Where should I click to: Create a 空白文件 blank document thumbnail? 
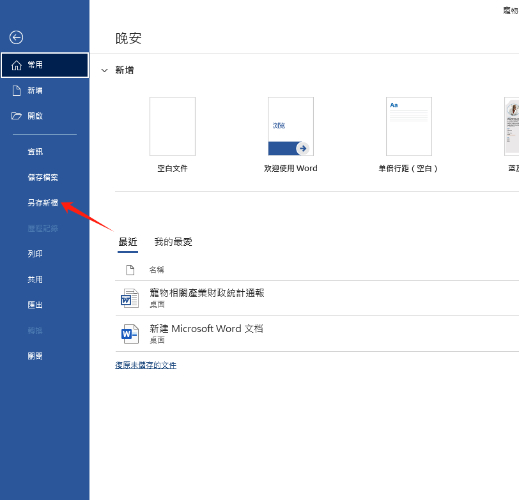coord(172,126)
